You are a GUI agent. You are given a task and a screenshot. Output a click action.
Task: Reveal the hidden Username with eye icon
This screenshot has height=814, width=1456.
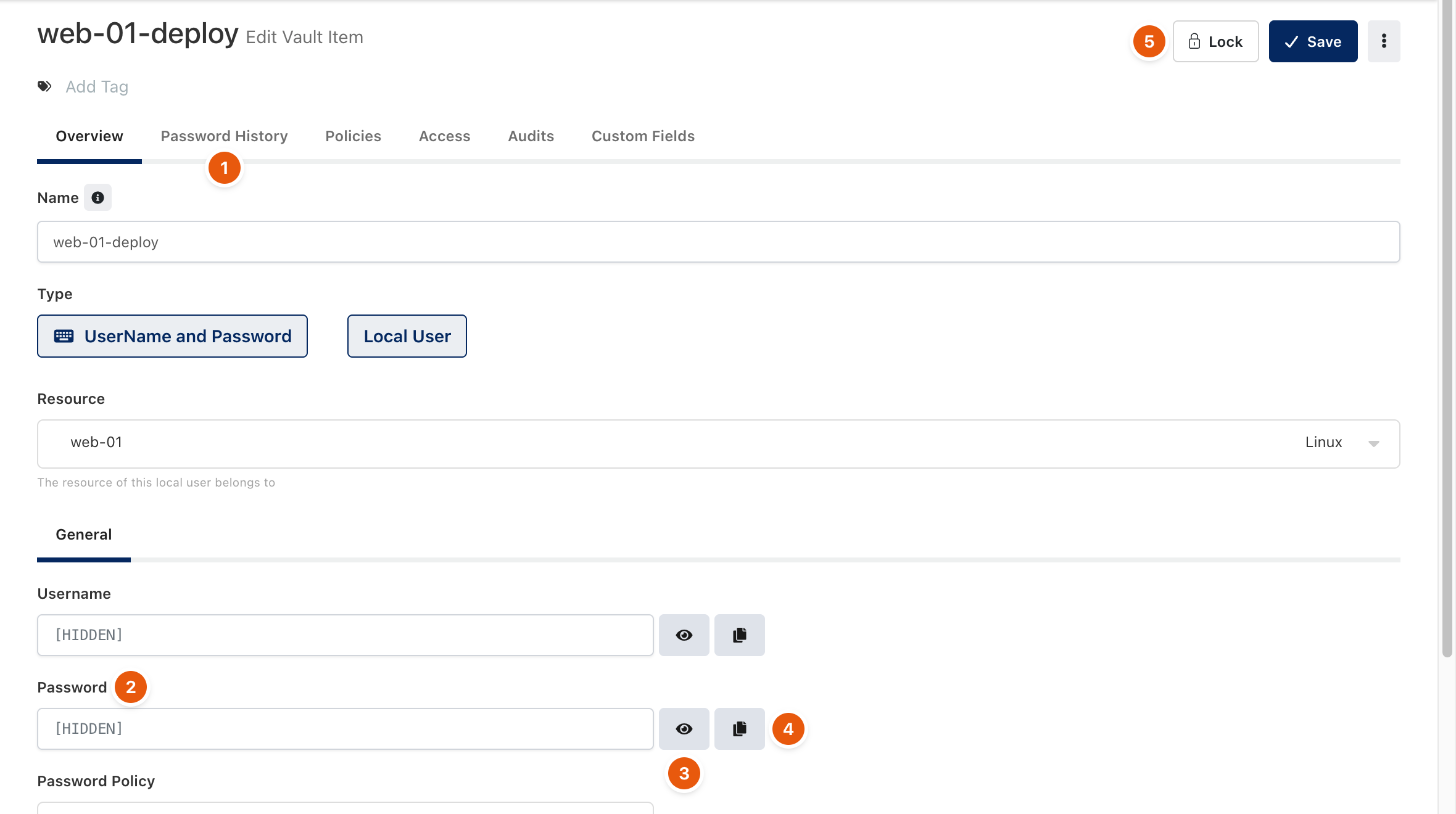684,635
